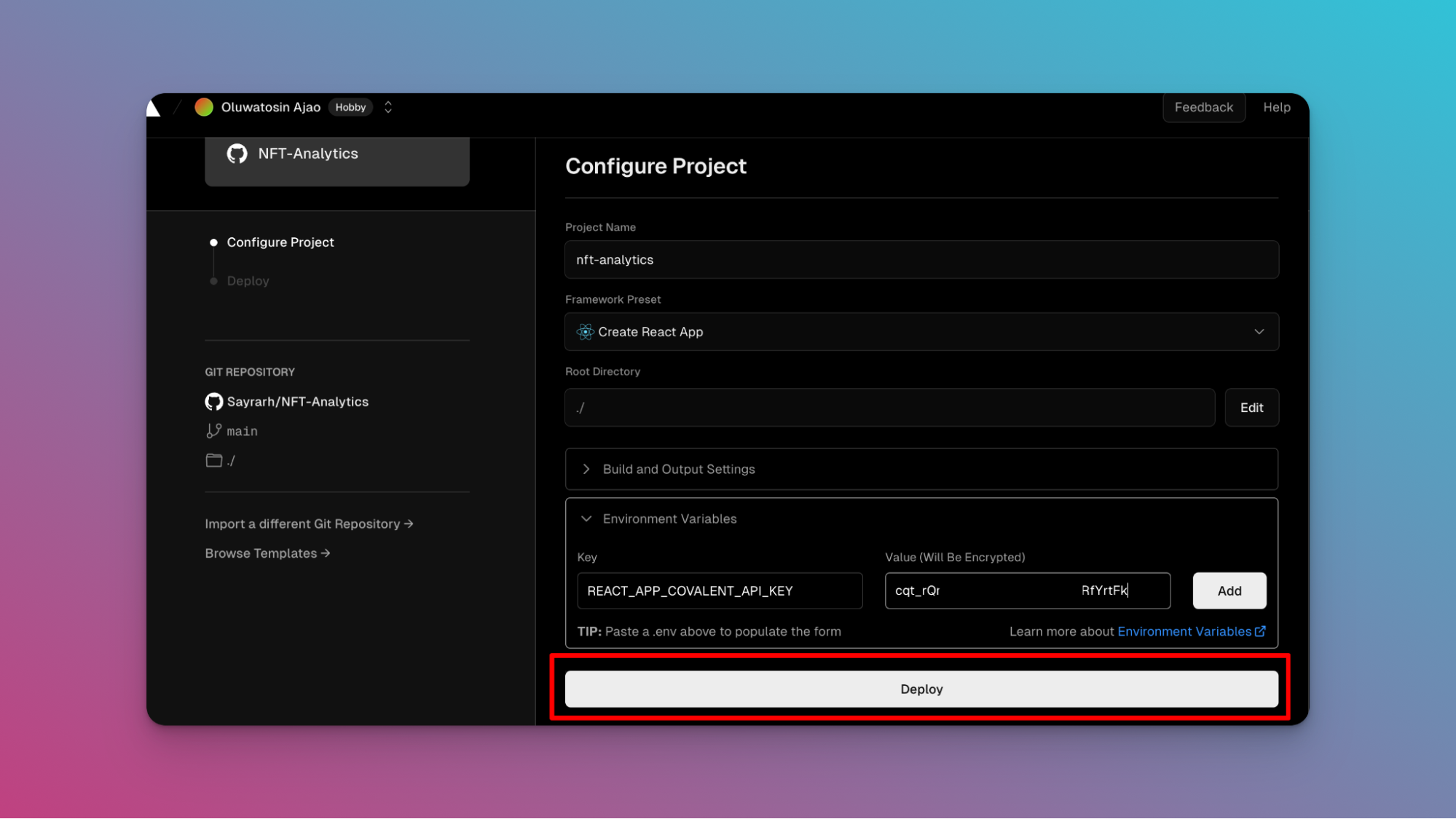Open the Sayrarh/NFT-Analytics repository link

click(x=298, y=402)
